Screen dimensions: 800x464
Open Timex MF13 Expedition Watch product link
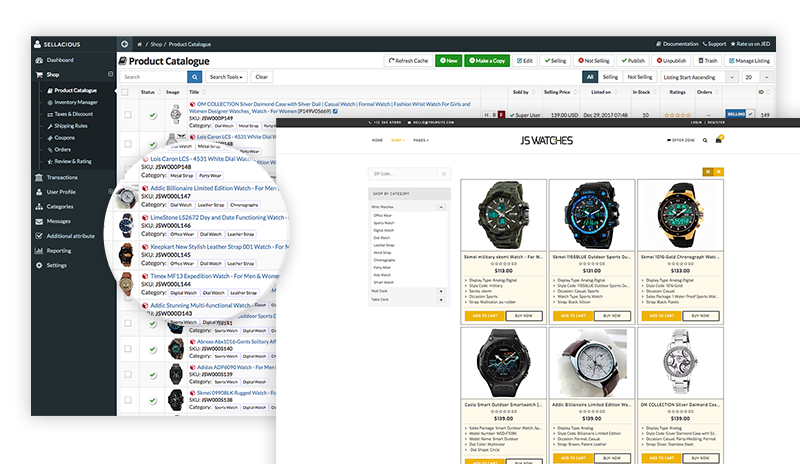coord(215,276)
